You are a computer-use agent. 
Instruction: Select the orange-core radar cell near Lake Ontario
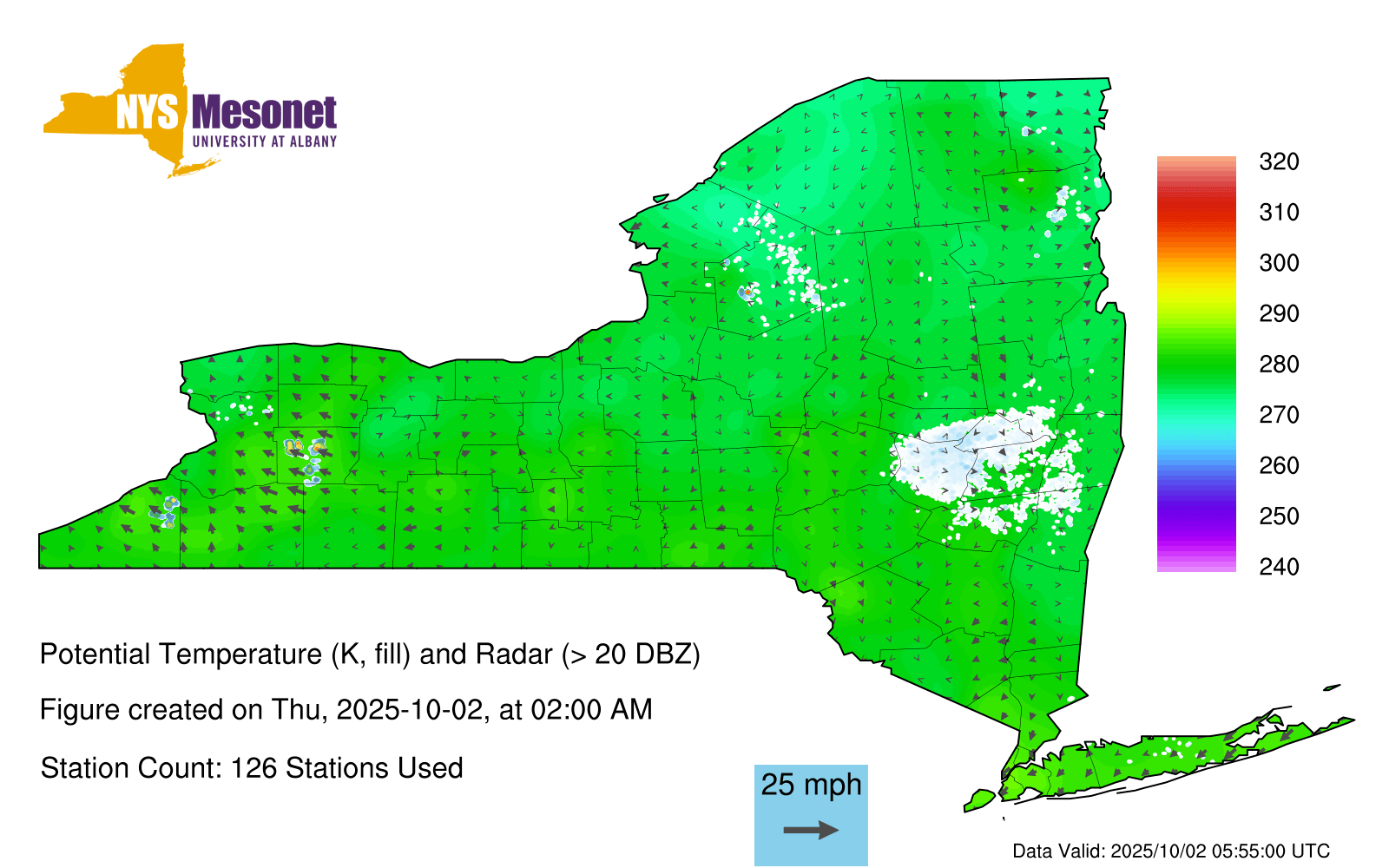pyautogui.click(x=747, y=293)
